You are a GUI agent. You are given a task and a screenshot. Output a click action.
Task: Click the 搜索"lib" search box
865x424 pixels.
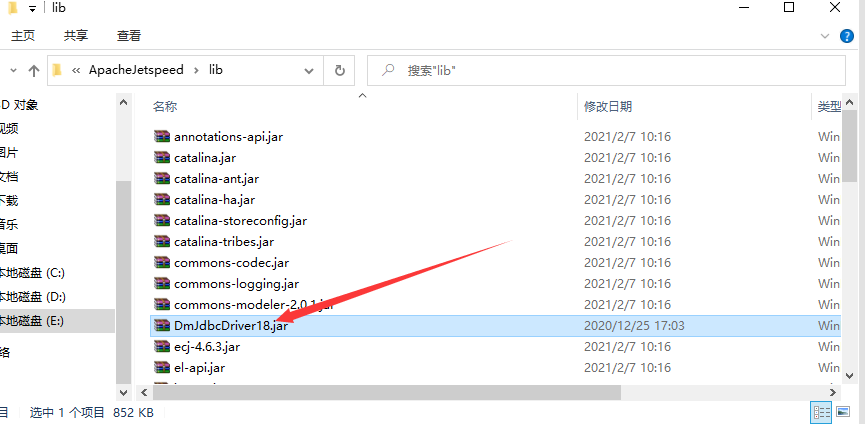(606, 71)
